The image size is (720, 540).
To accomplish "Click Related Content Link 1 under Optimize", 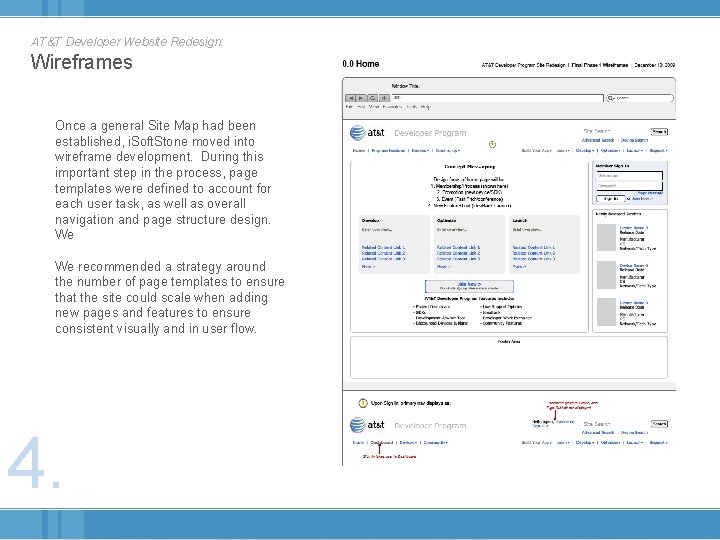I will tap(458, 248).
